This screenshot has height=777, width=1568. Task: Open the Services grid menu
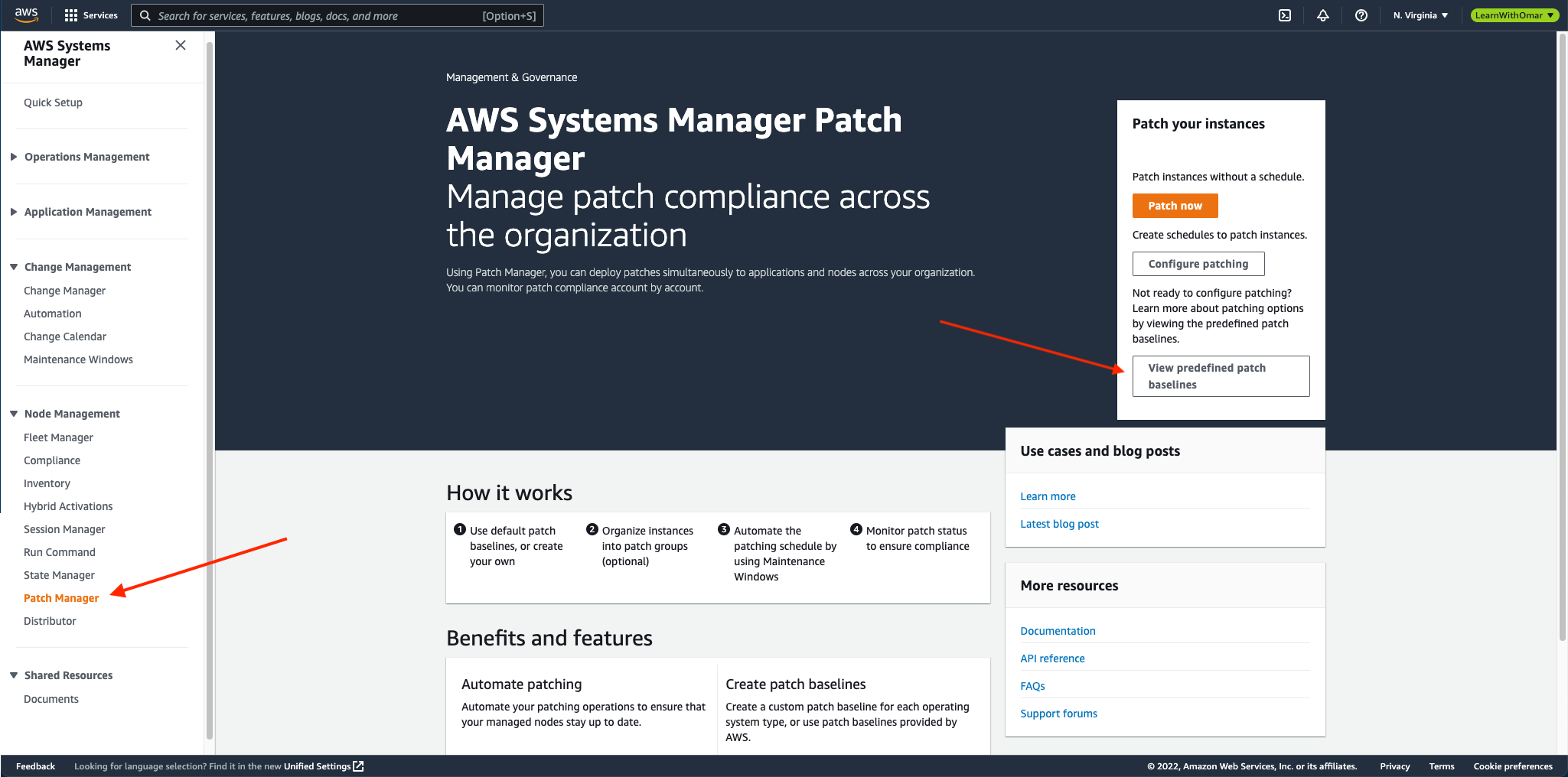(91, 15)
